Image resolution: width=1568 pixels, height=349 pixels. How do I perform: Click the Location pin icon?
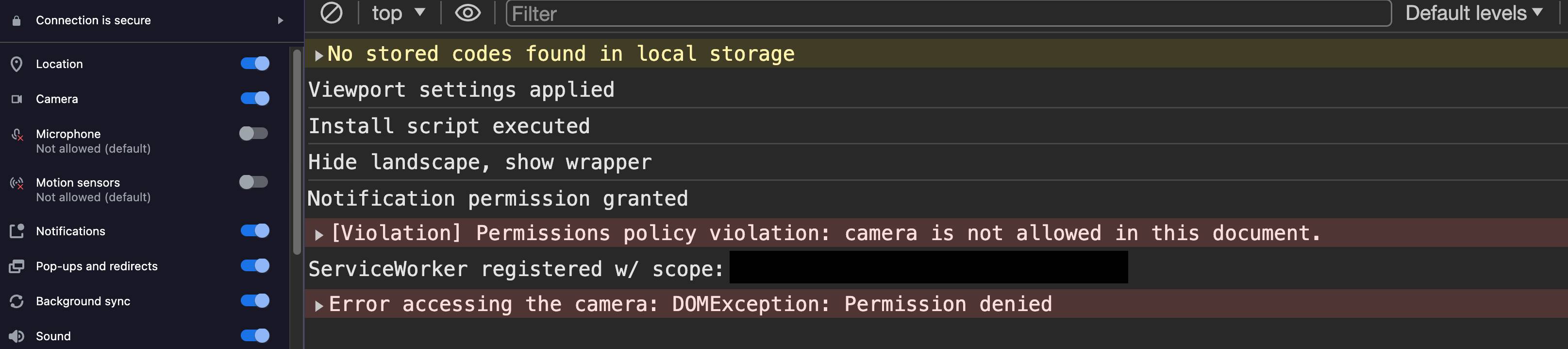click(x=17, y=63)
